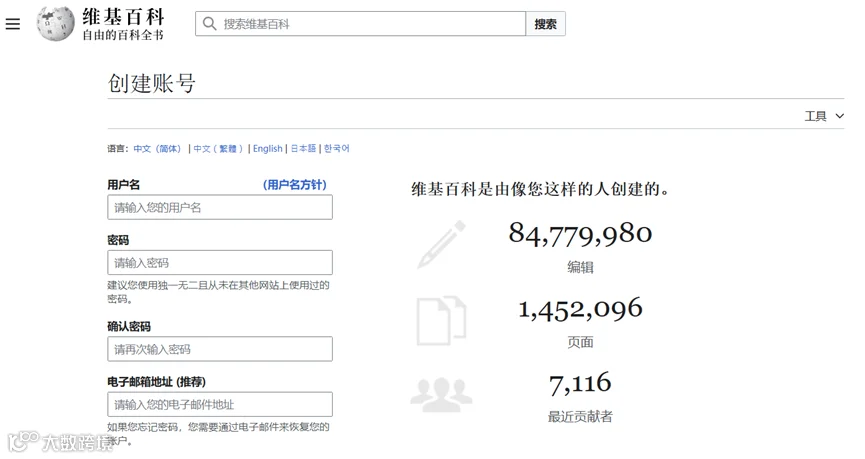Click the pencil edits icon
The height and width of the screenshot is (459, 865).
pyautogui.click(x=441, y=244)
